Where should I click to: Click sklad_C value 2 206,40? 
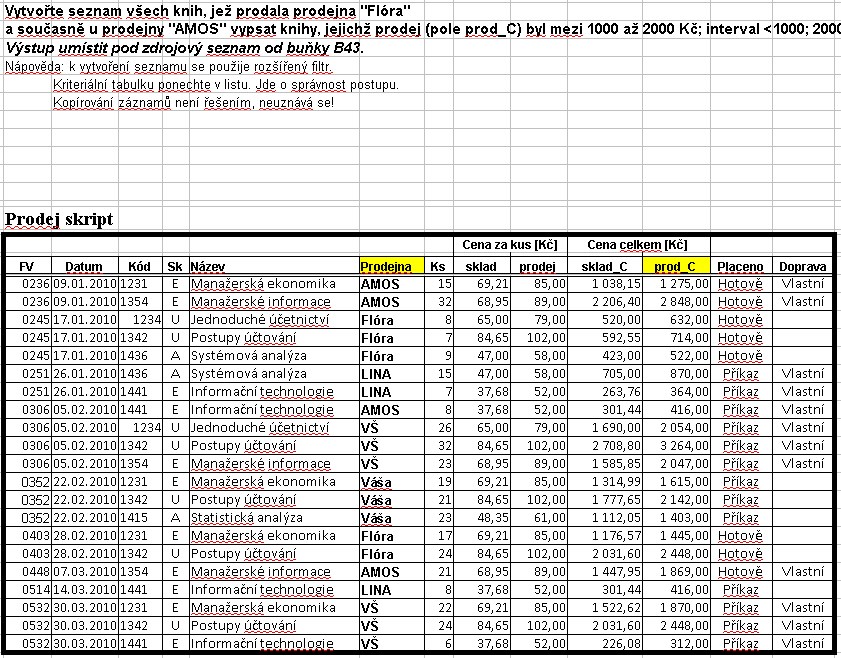tap(604, 302)
